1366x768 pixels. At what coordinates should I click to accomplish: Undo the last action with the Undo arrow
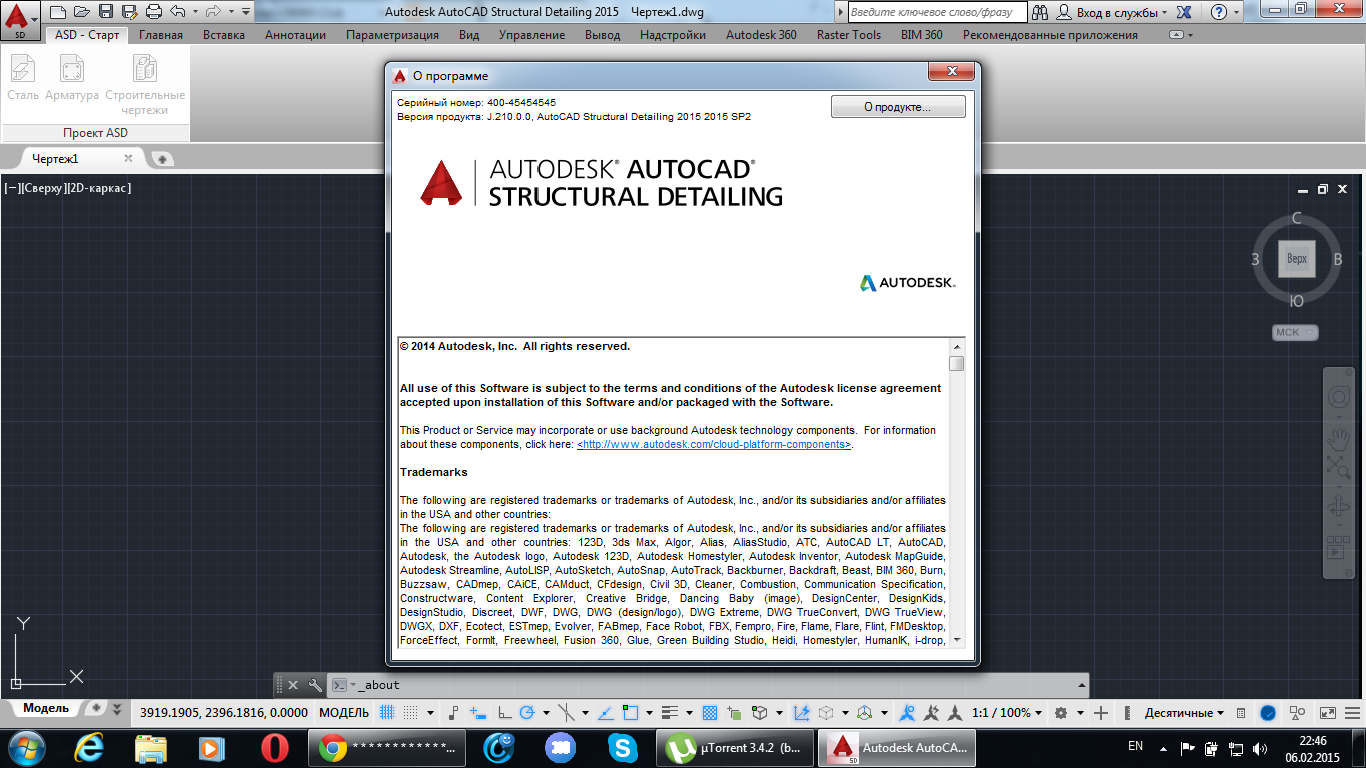pos(178,12)
